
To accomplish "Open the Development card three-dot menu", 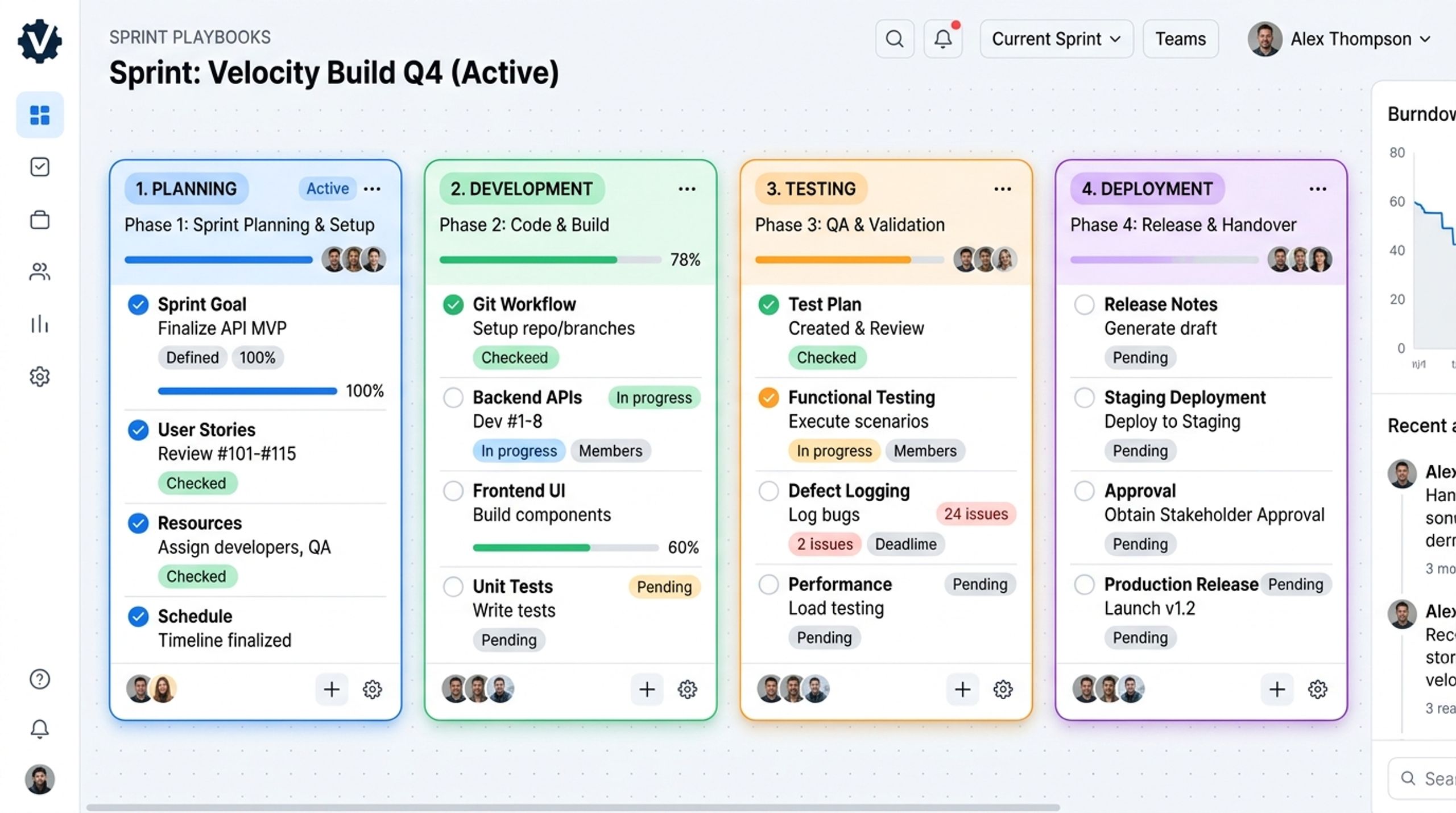I will (x=687, y=189).
